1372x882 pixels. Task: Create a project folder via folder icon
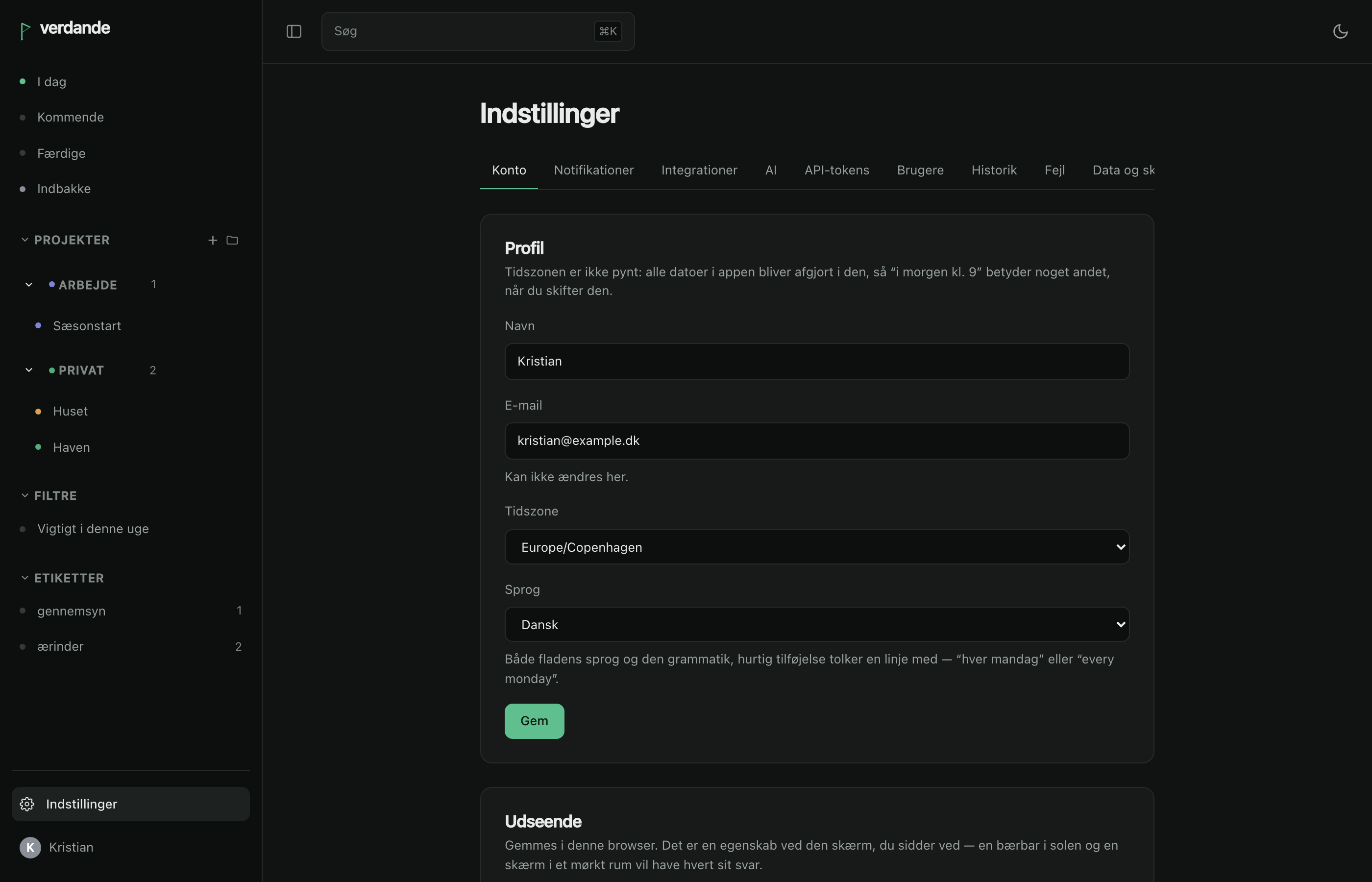coord(232,241)
